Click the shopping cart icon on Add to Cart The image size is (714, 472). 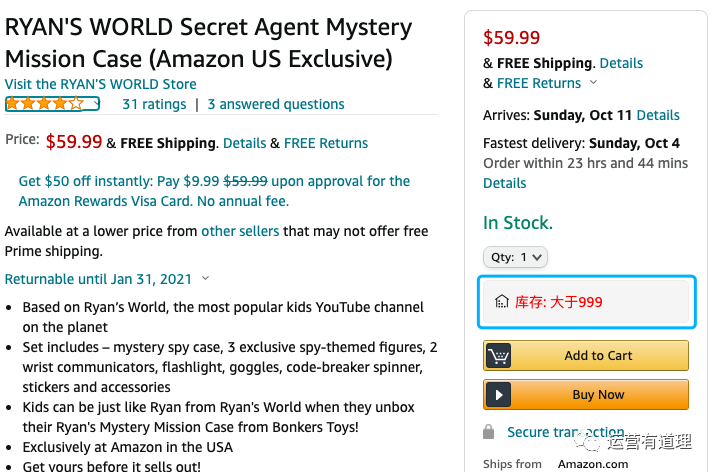[498, 356]
